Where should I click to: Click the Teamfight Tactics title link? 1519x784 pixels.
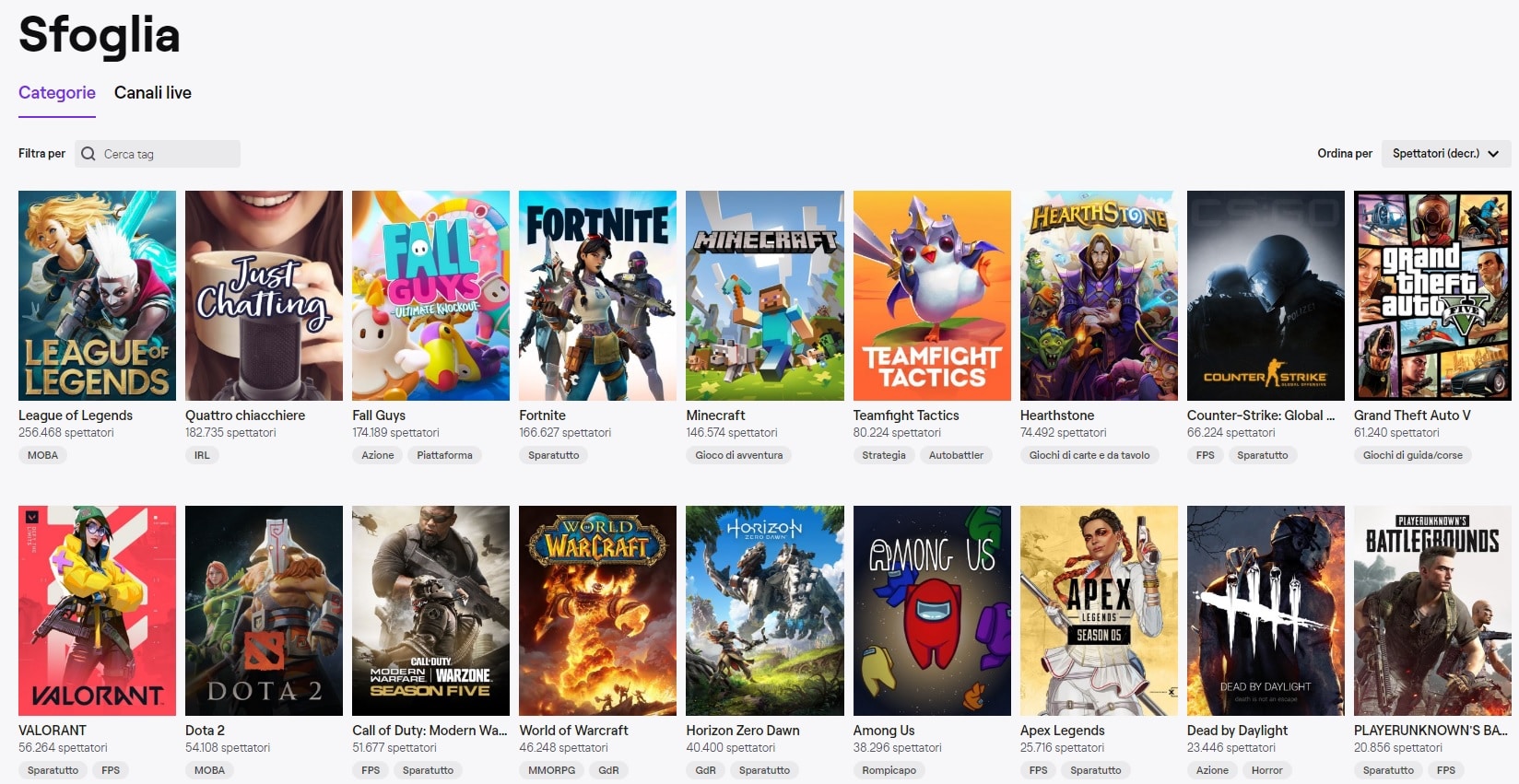tap(906, 415)
